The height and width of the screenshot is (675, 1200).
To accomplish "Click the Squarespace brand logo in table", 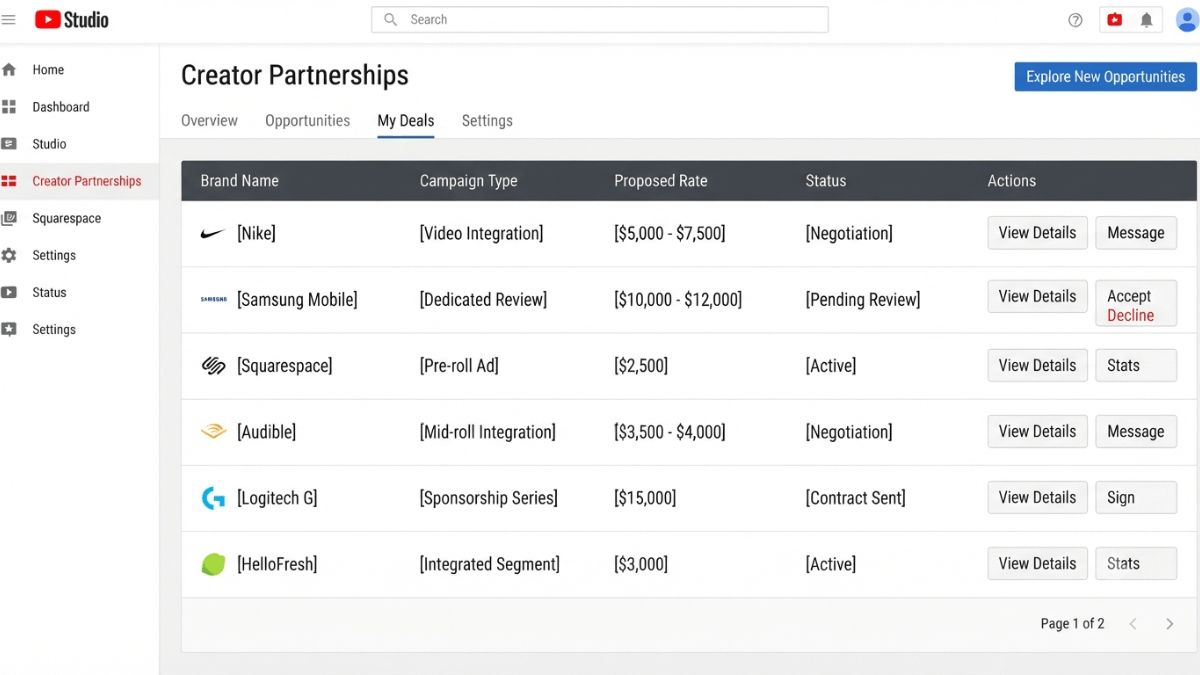I will click(x=213, y=366).
